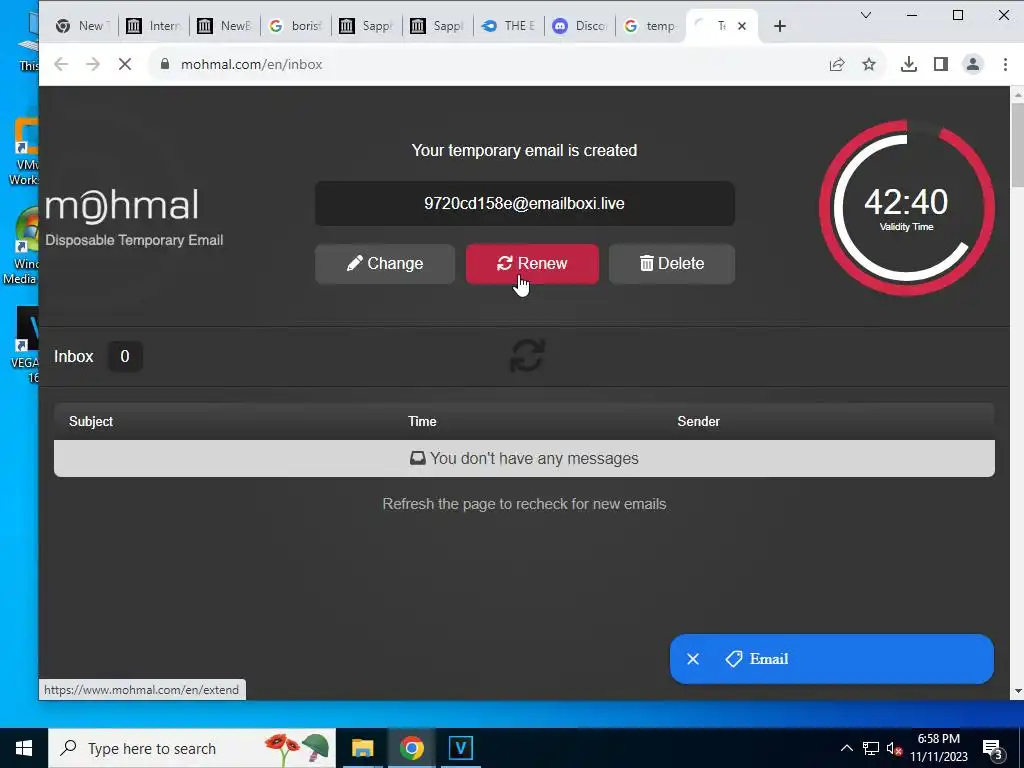Switch to the Google temp tab

(x=650, y=26)
